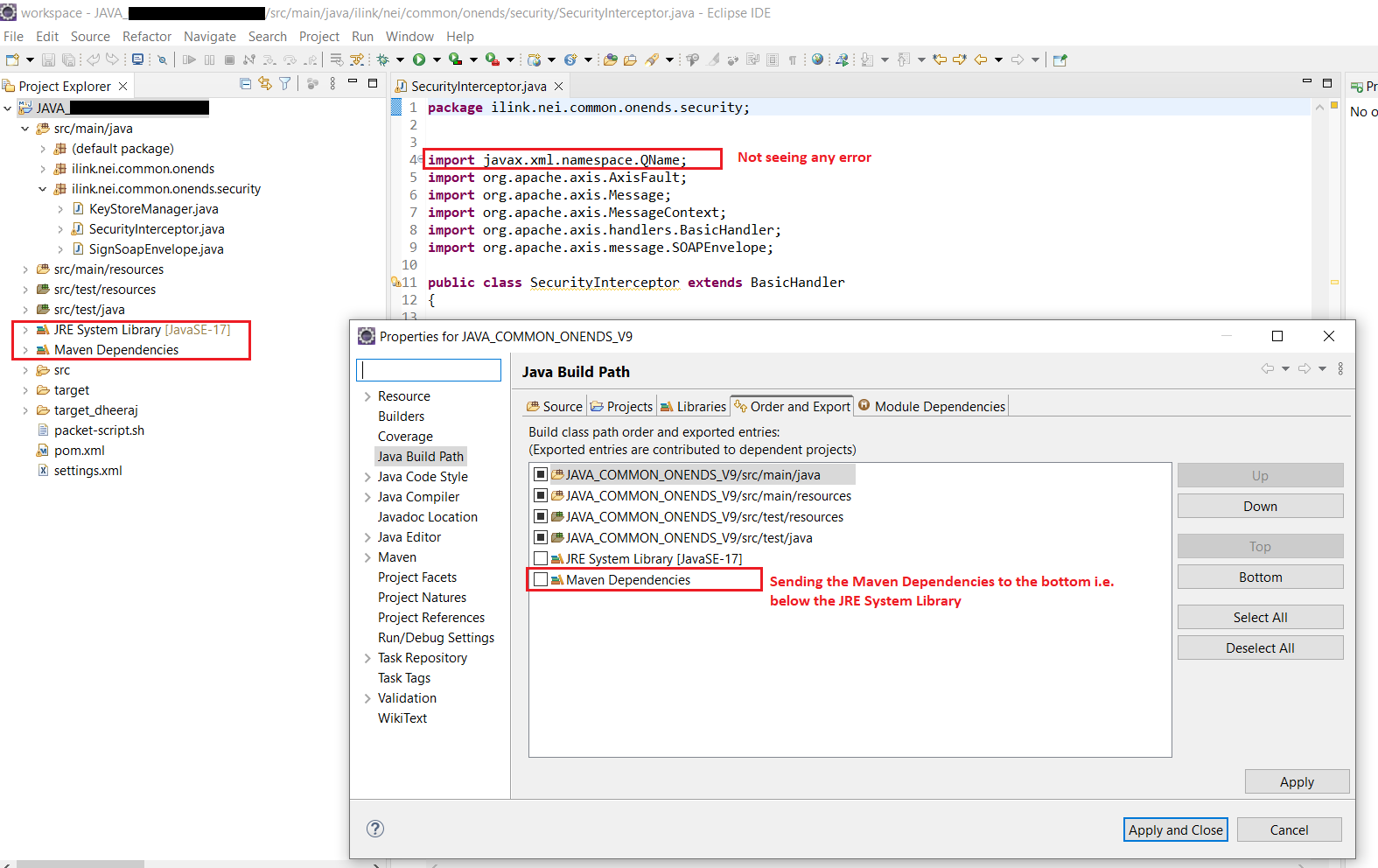The height and width of the screenshot is (868, 1378).
Task: Toggle Link with Editor in Project Explorer
Action: click(265, 84)
